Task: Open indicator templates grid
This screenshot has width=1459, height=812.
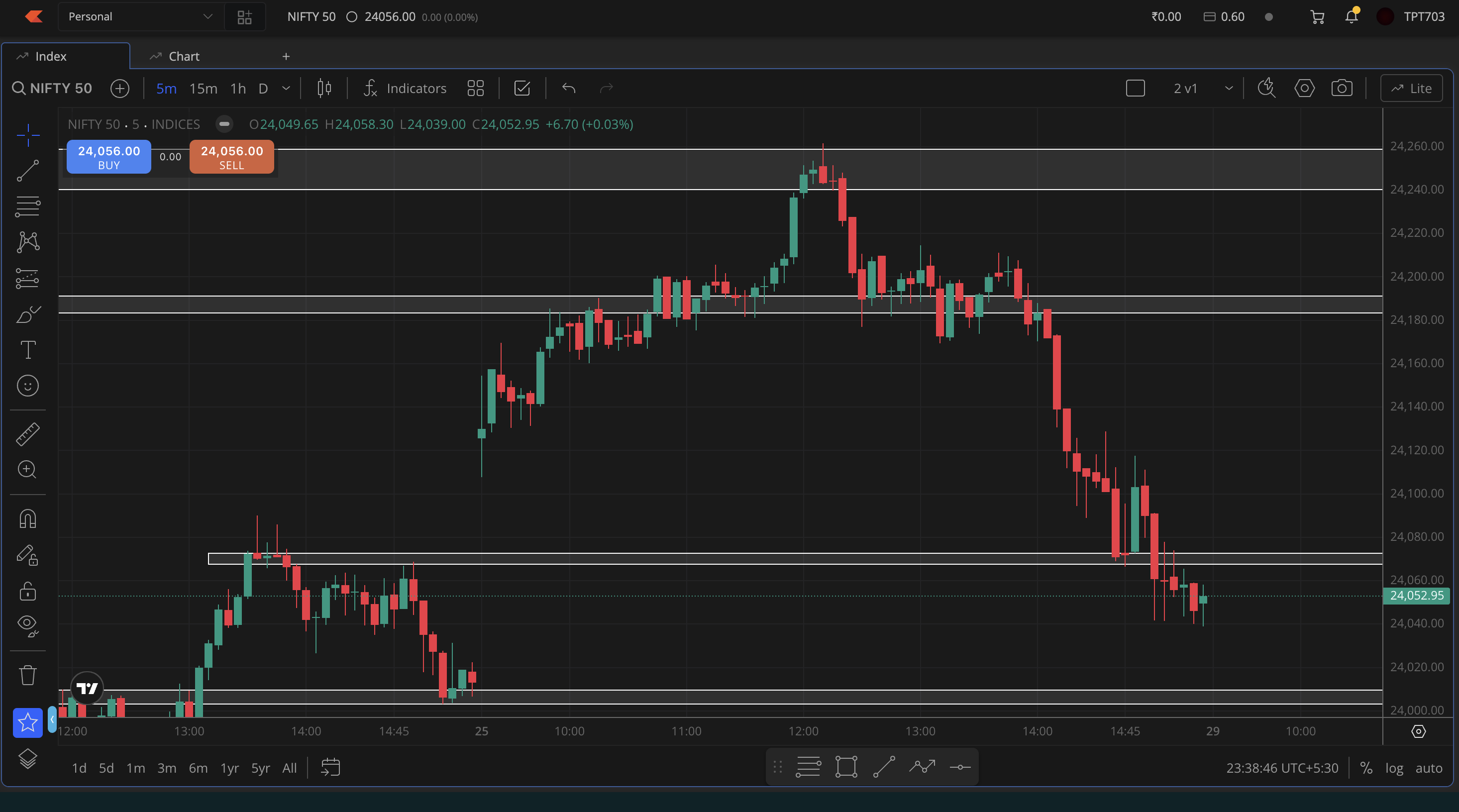Action: 476,89
